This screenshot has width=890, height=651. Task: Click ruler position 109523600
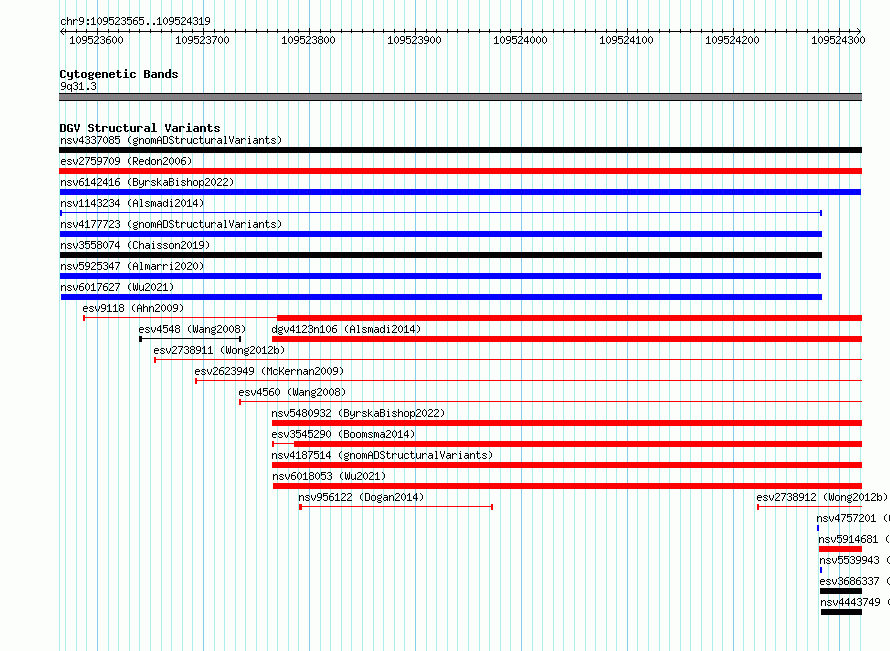pyautogui.click(x=96, y=40)
